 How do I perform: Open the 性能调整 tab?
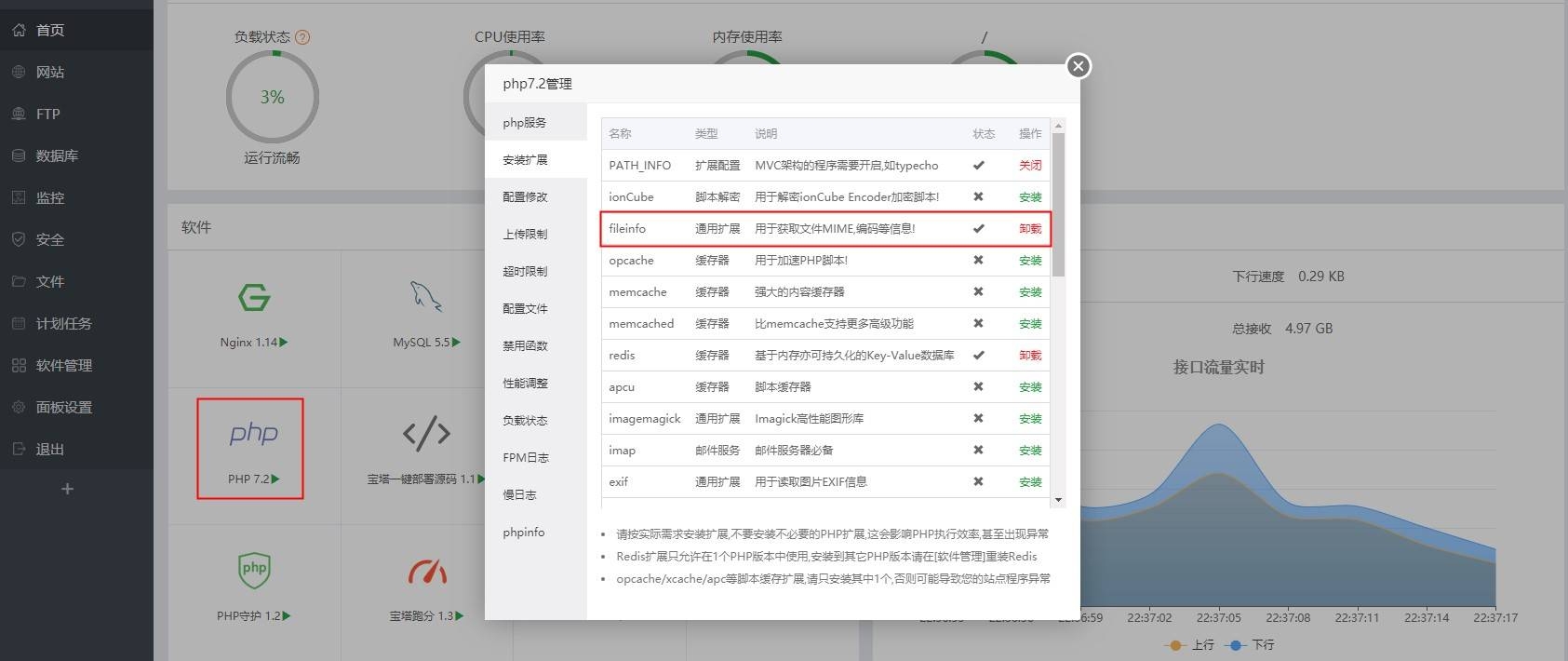pos(536,383)
